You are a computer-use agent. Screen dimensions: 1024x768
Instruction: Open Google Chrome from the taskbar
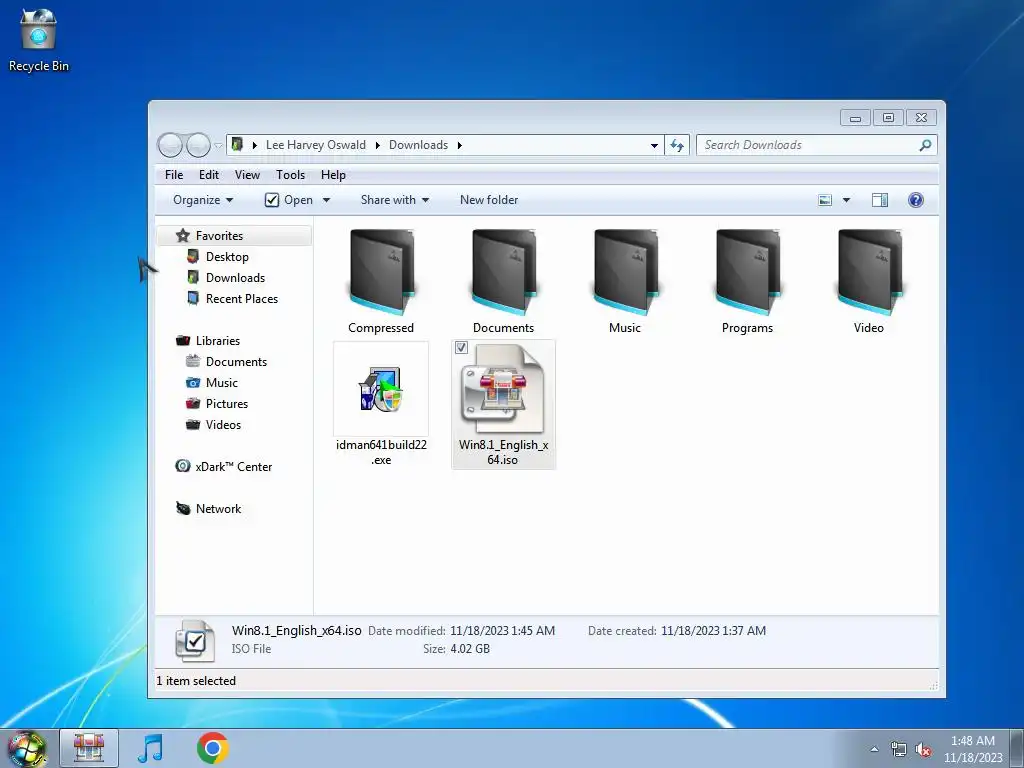click(212, 748)
